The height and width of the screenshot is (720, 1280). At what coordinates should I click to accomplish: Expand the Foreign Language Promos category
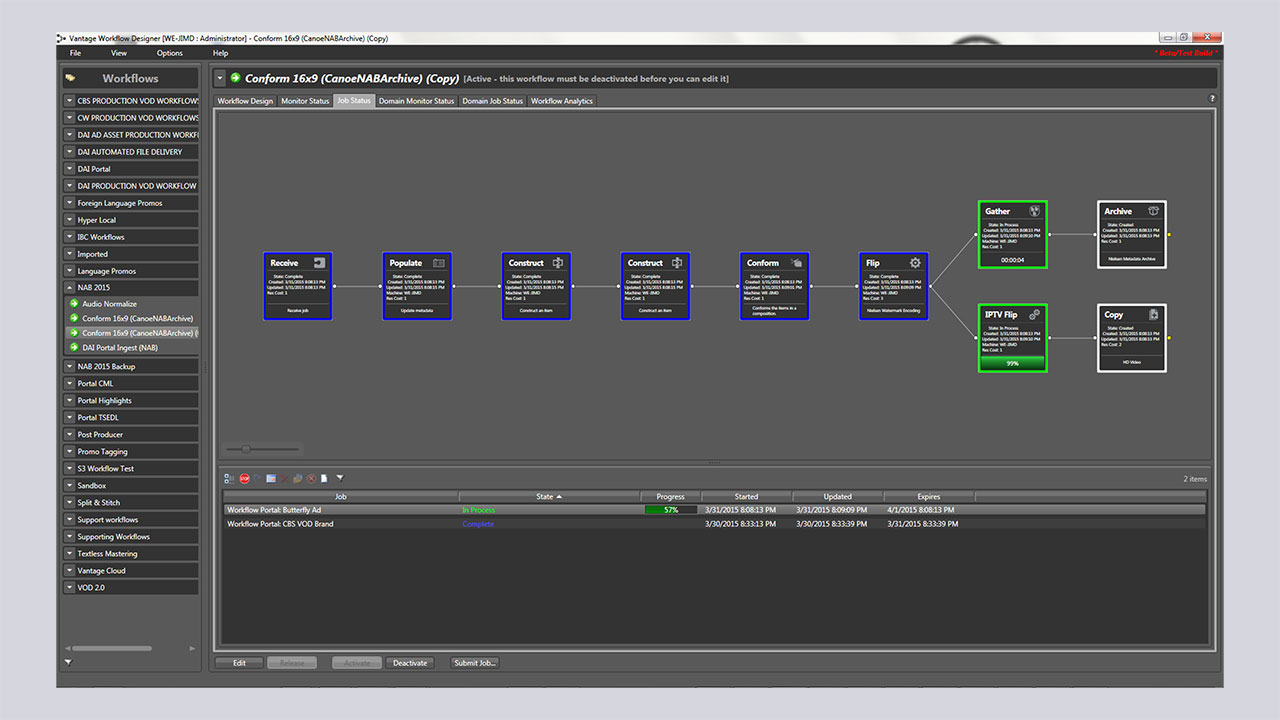point(70,203)
